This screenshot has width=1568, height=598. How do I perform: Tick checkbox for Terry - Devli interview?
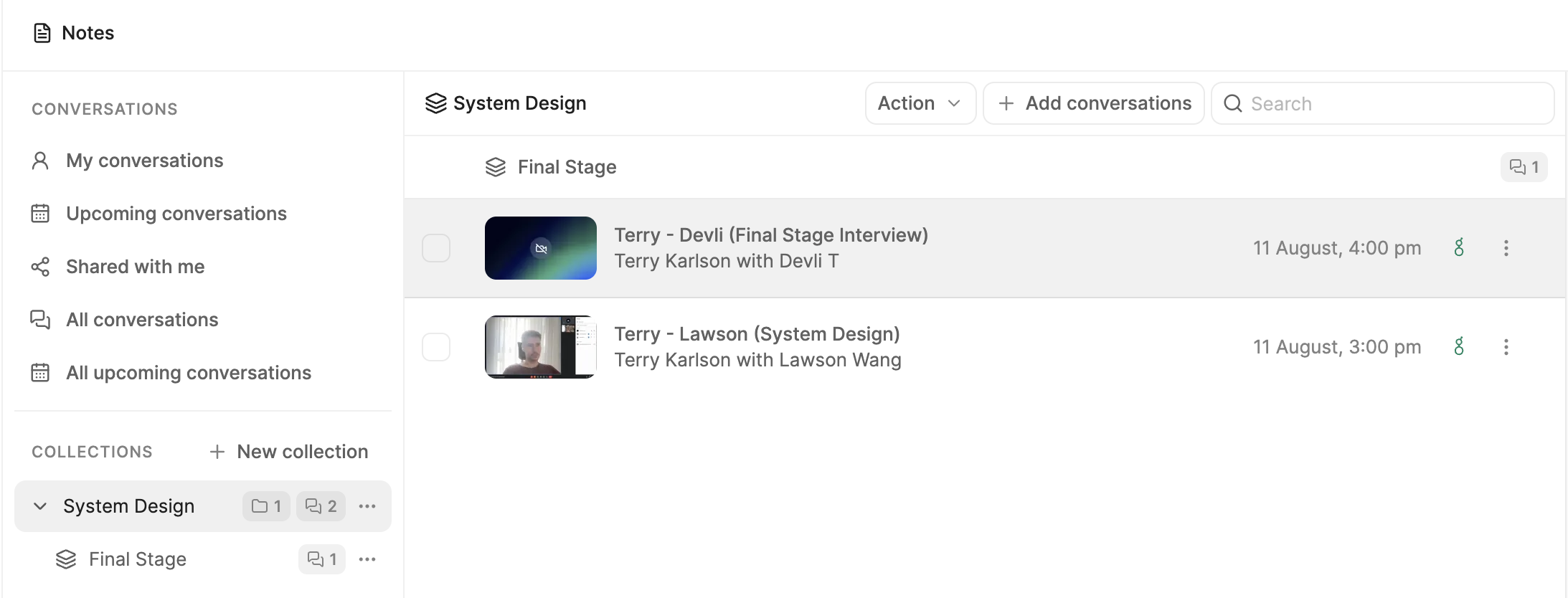coord(436,248)
